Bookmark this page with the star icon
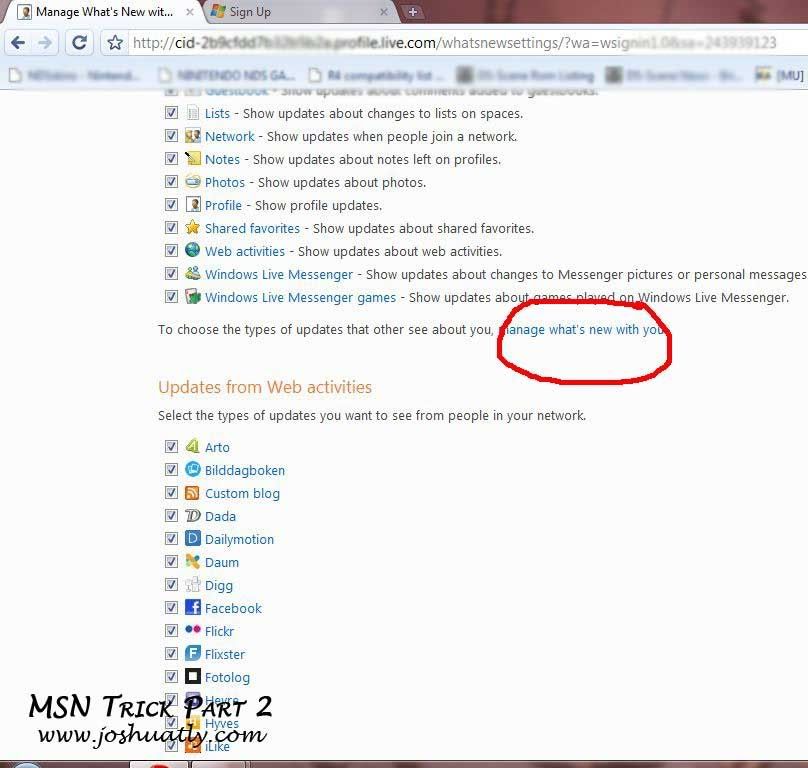 (x=115, y=42)
